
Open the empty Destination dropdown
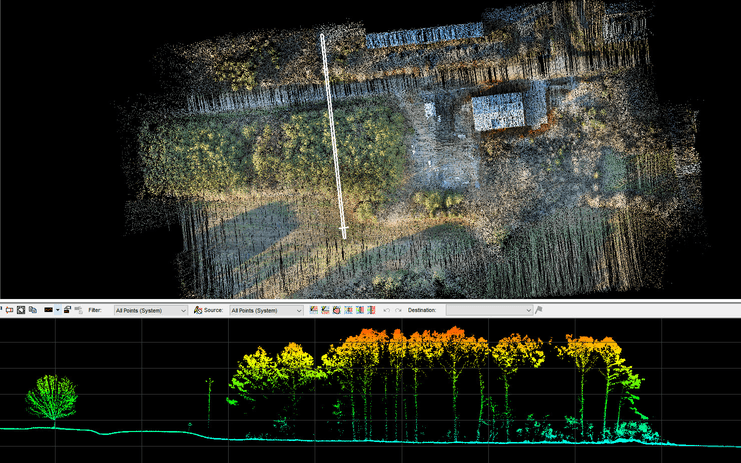[x=490, y=310]
